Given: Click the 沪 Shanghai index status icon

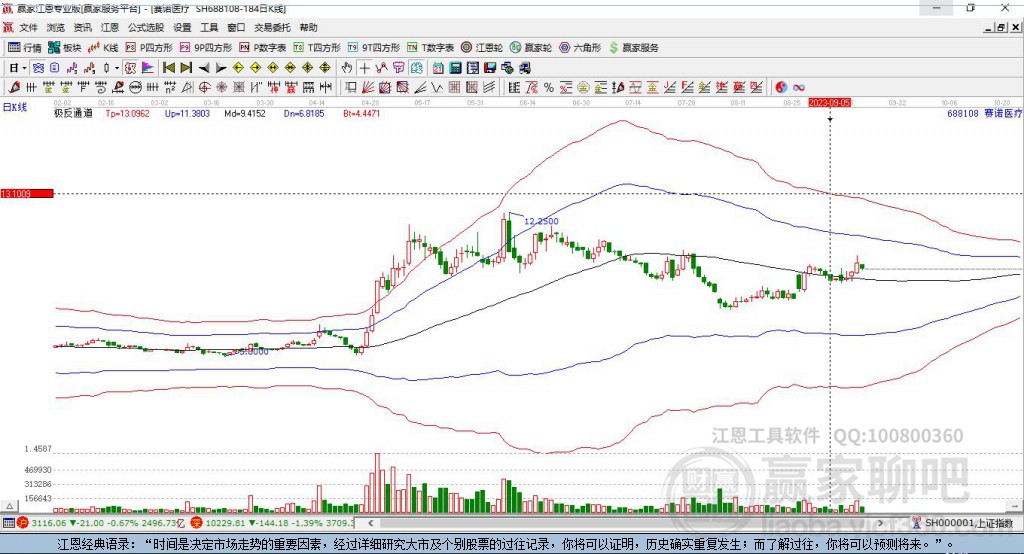Looking at the screenshot, I should click(x=24, y=523).
